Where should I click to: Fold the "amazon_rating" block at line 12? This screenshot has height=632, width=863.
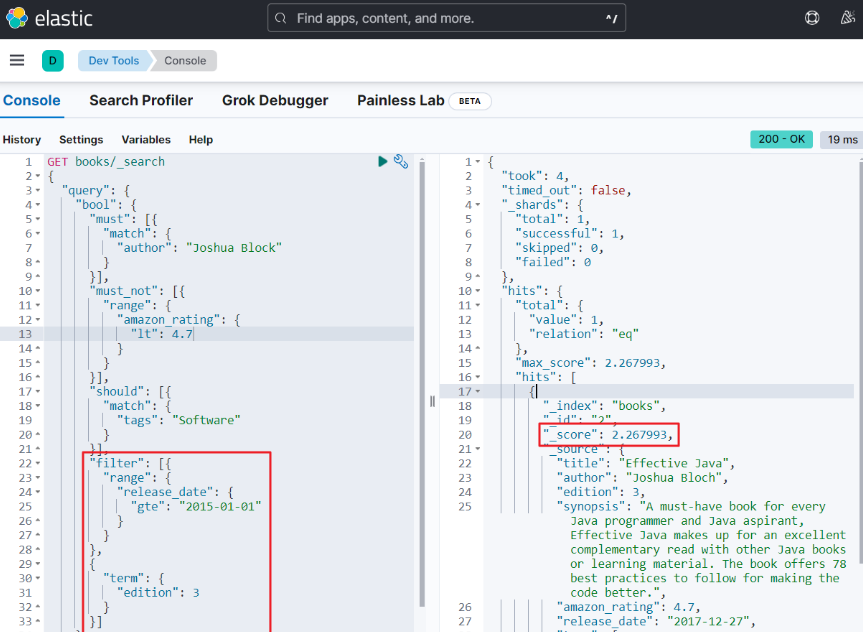coord(38,319)
